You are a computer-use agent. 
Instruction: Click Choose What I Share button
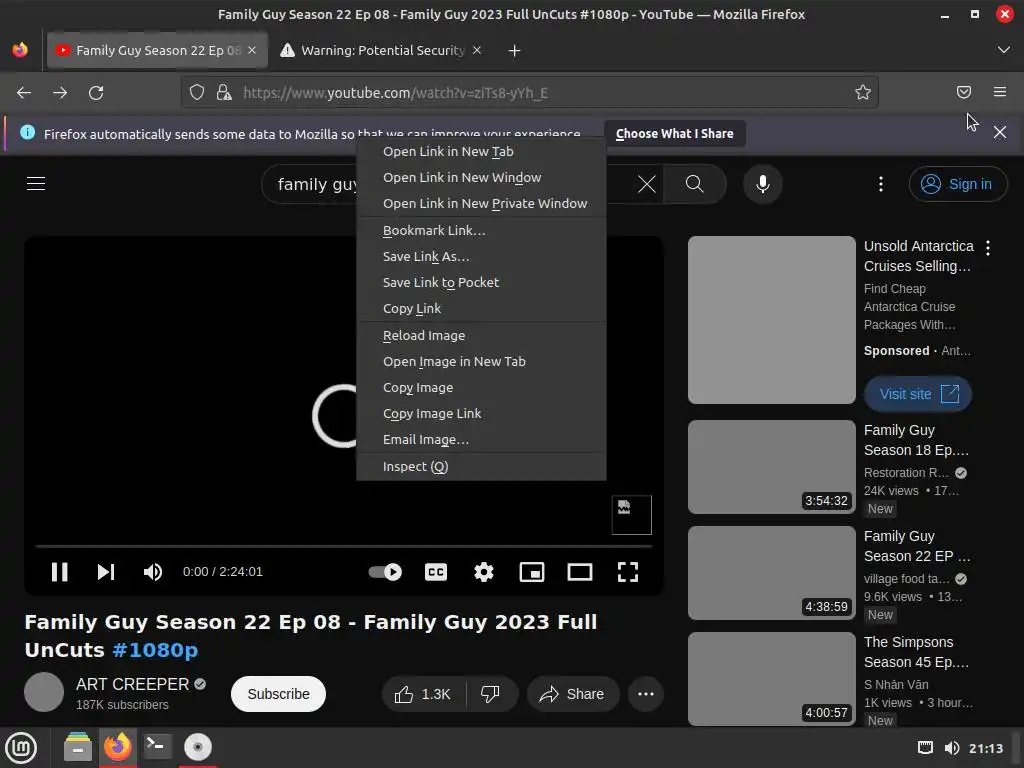coord(675,134)
